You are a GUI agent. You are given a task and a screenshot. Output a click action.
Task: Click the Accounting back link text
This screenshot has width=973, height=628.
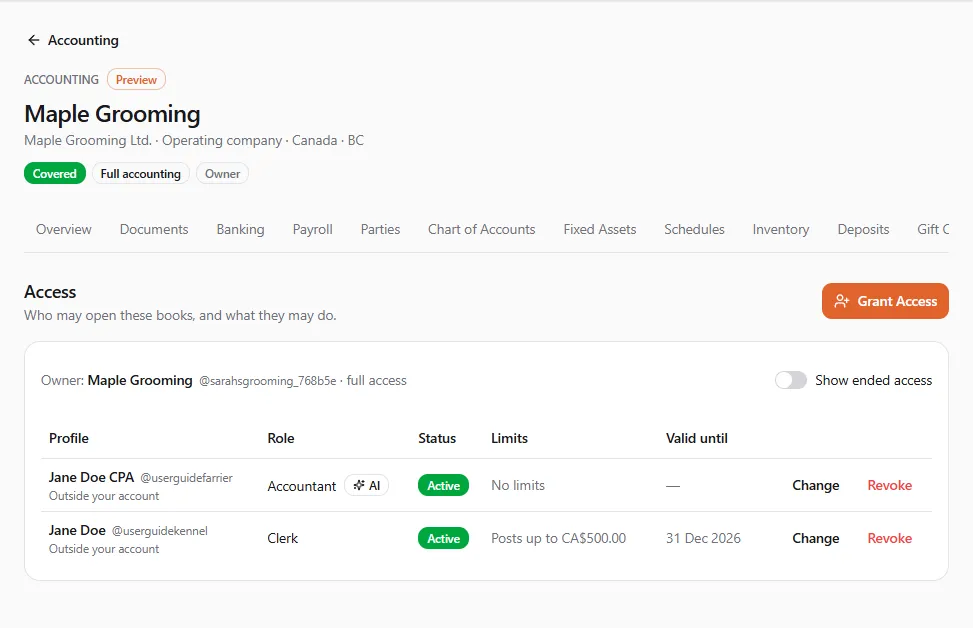pos(83,40)
